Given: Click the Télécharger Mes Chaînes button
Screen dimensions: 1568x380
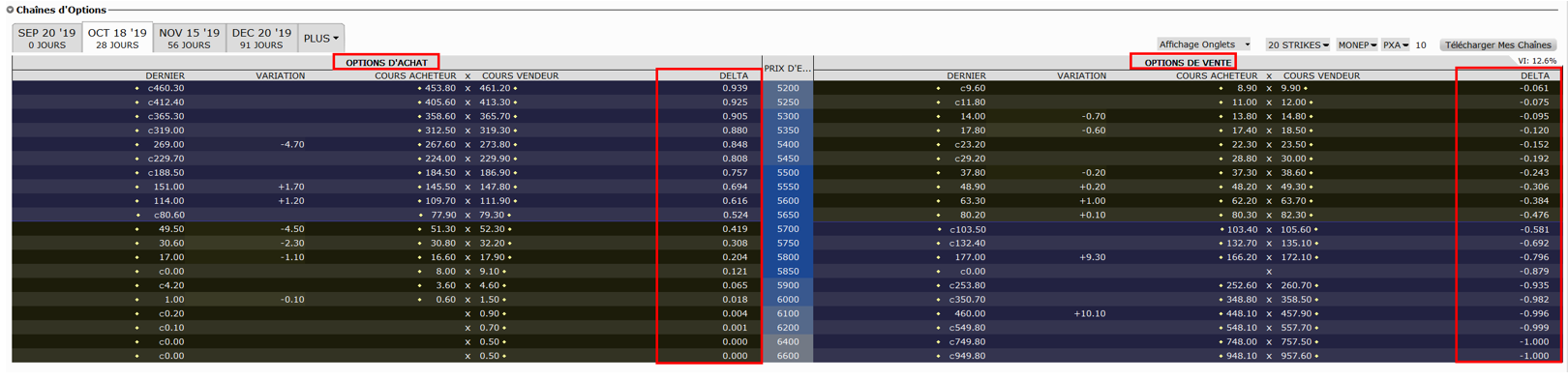Looking at the screenshot, I should point(1497,44).
